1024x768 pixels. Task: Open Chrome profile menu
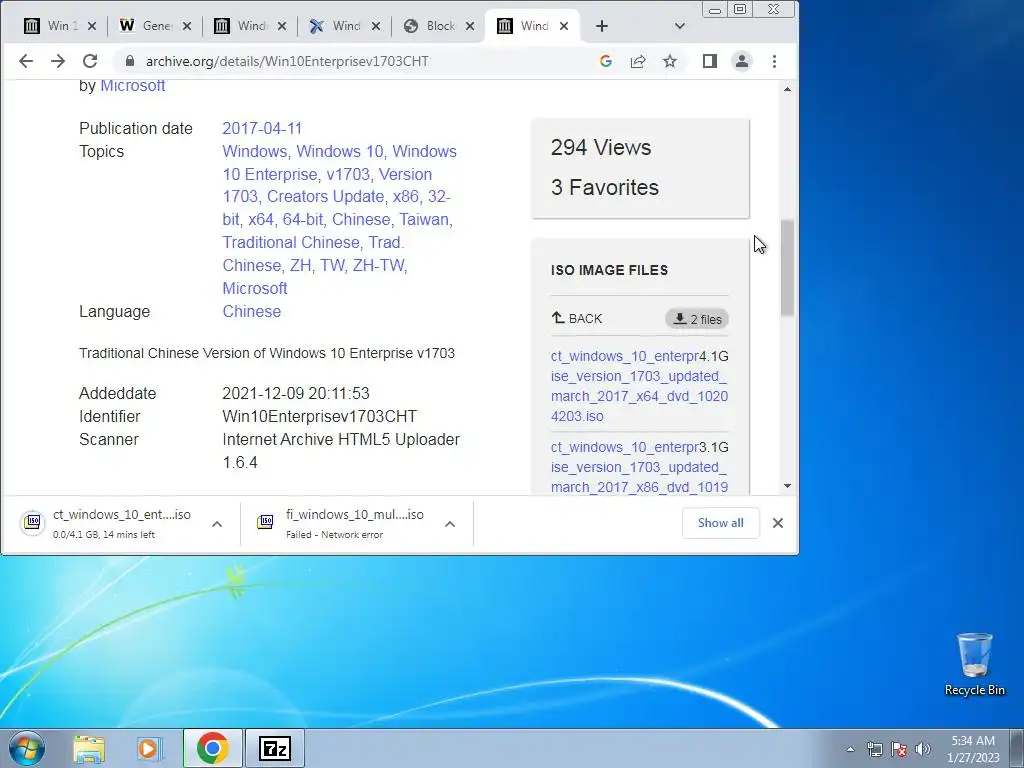tap(742, 61)
